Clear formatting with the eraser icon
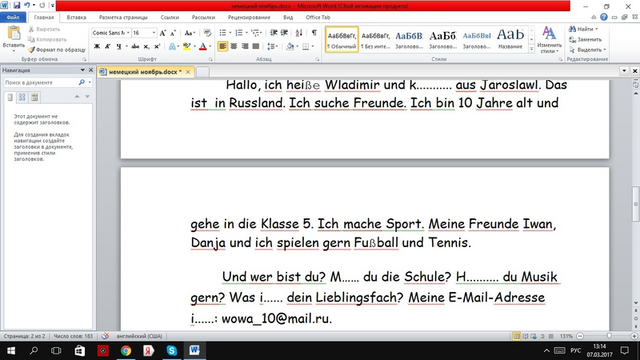This screenshot has width=640, height=360. [x=207, y=33]
